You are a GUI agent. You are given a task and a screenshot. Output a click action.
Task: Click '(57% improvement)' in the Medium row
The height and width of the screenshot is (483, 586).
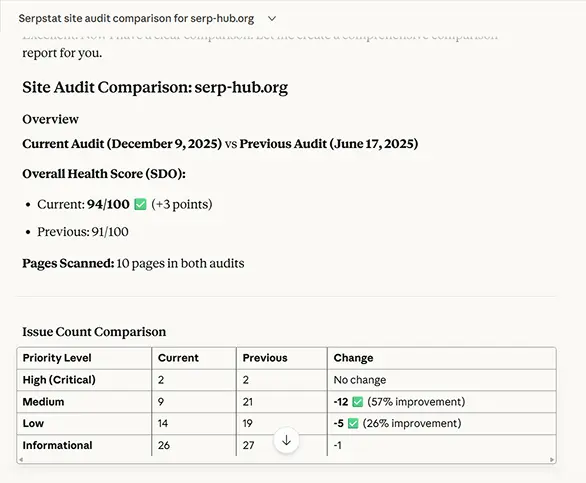(416, 402)
